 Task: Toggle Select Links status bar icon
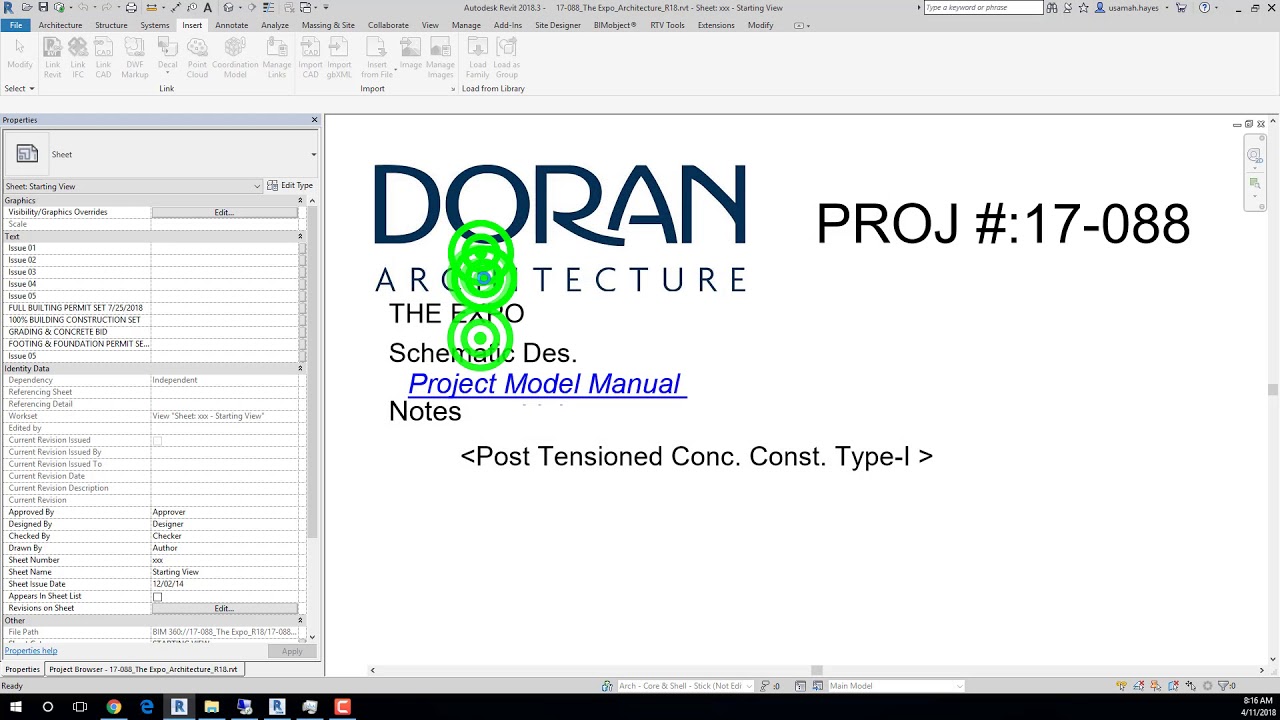point(1121,686)
